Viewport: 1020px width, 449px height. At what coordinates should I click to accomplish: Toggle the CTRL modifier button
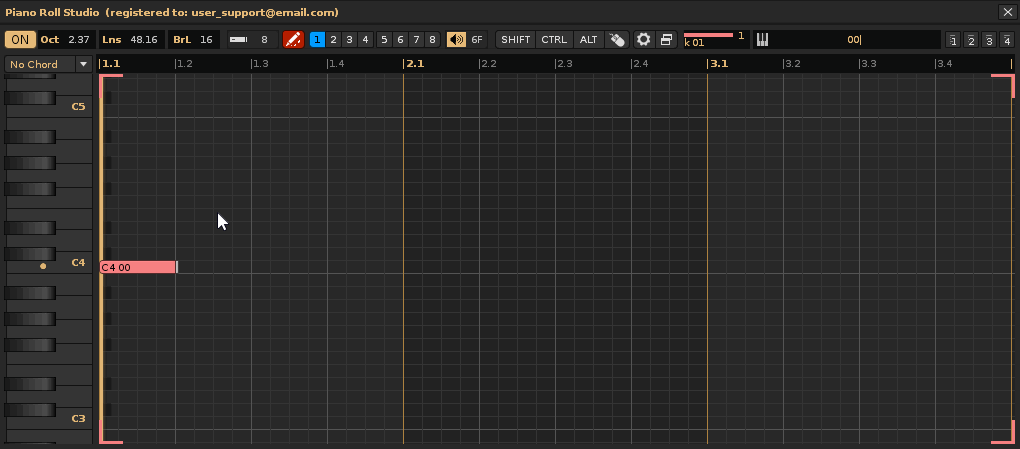(x=554, y=40)
